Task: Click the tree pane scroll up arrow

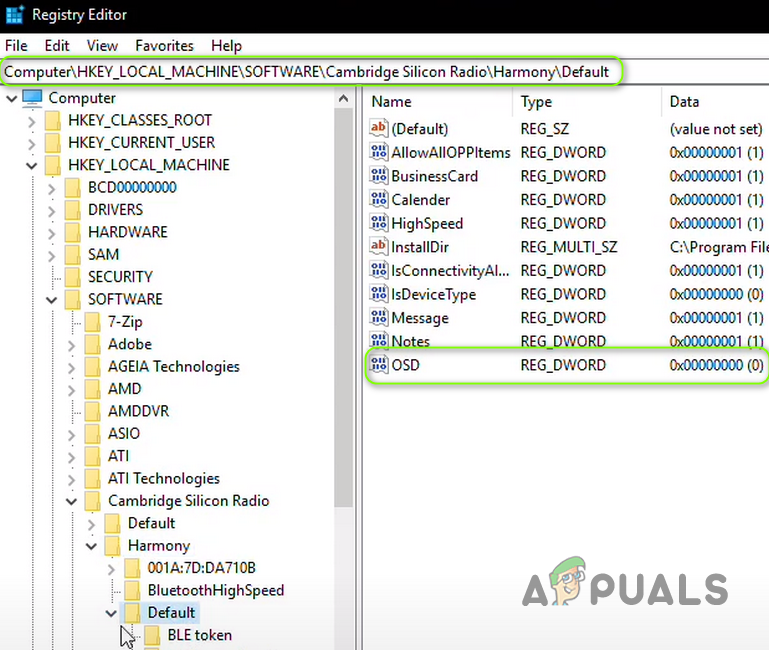Action: [344, 99]
